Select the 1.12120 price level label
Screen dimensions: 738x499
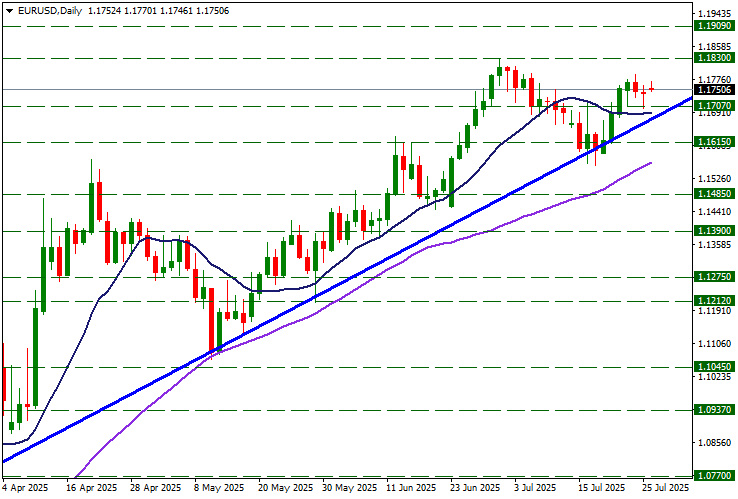pos(714,301)
